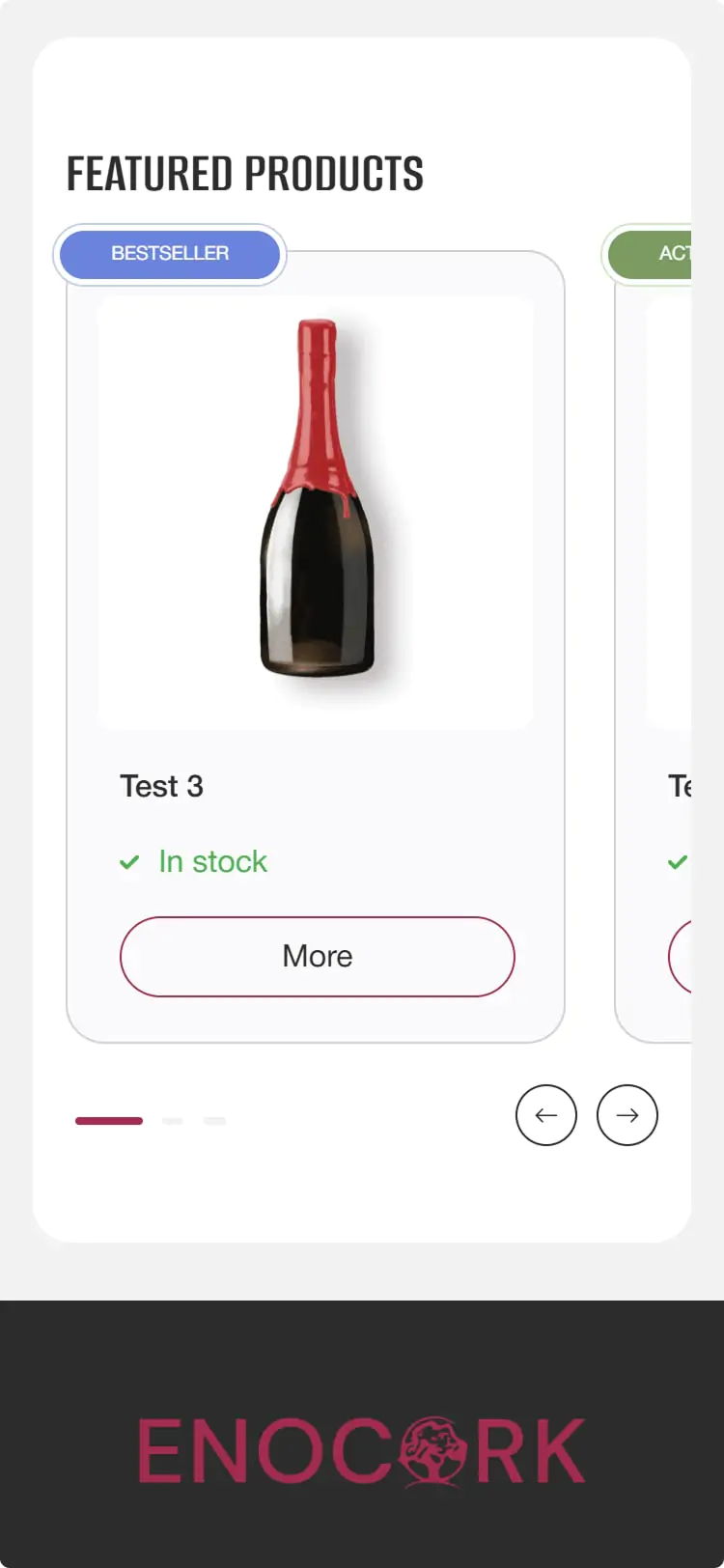Screen dimensions: 724x1568
Task: Click the In stock status text
Action: click(212, 861)
